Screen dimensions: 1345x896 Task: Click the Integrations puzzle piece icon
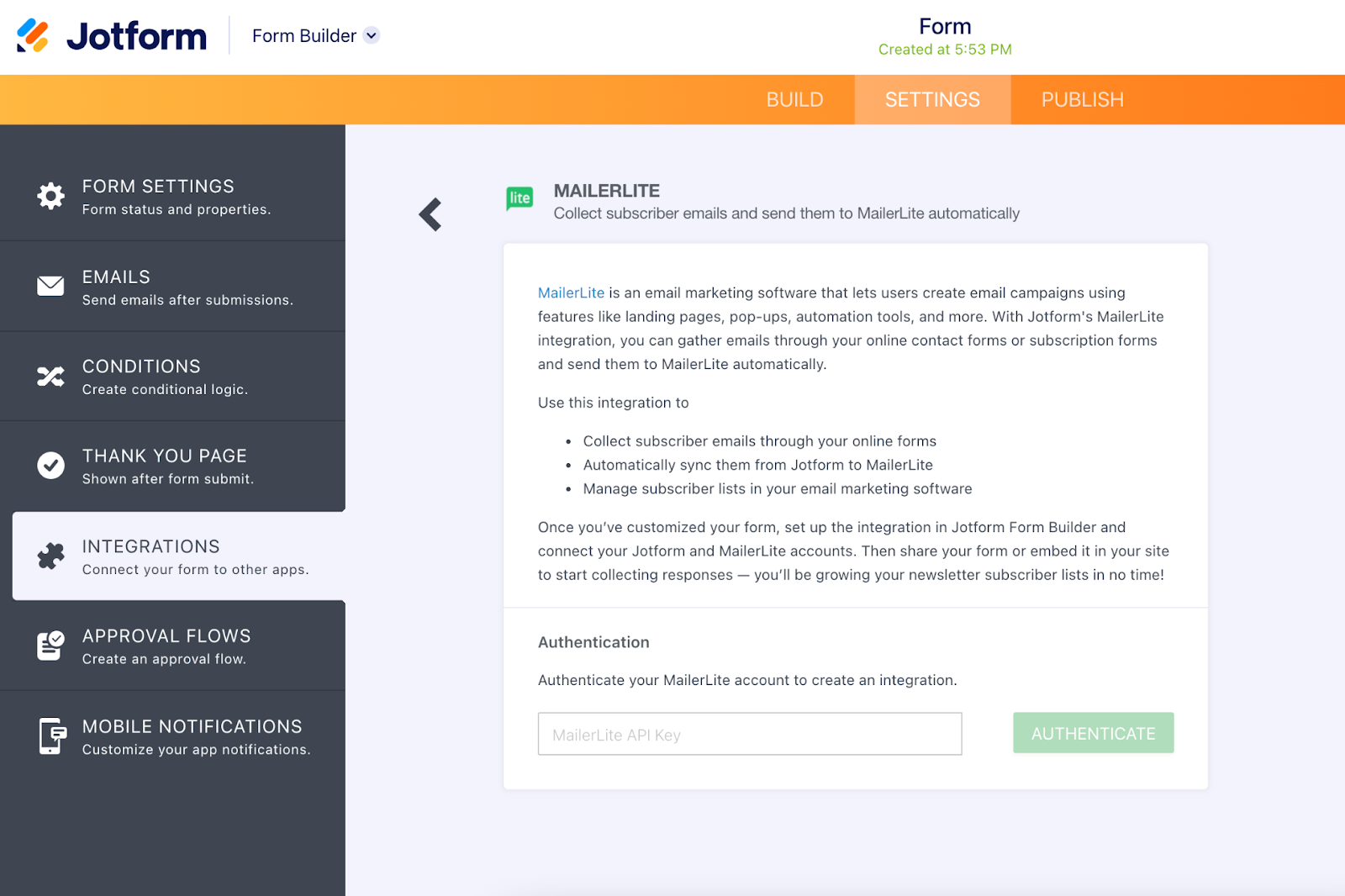50,556
